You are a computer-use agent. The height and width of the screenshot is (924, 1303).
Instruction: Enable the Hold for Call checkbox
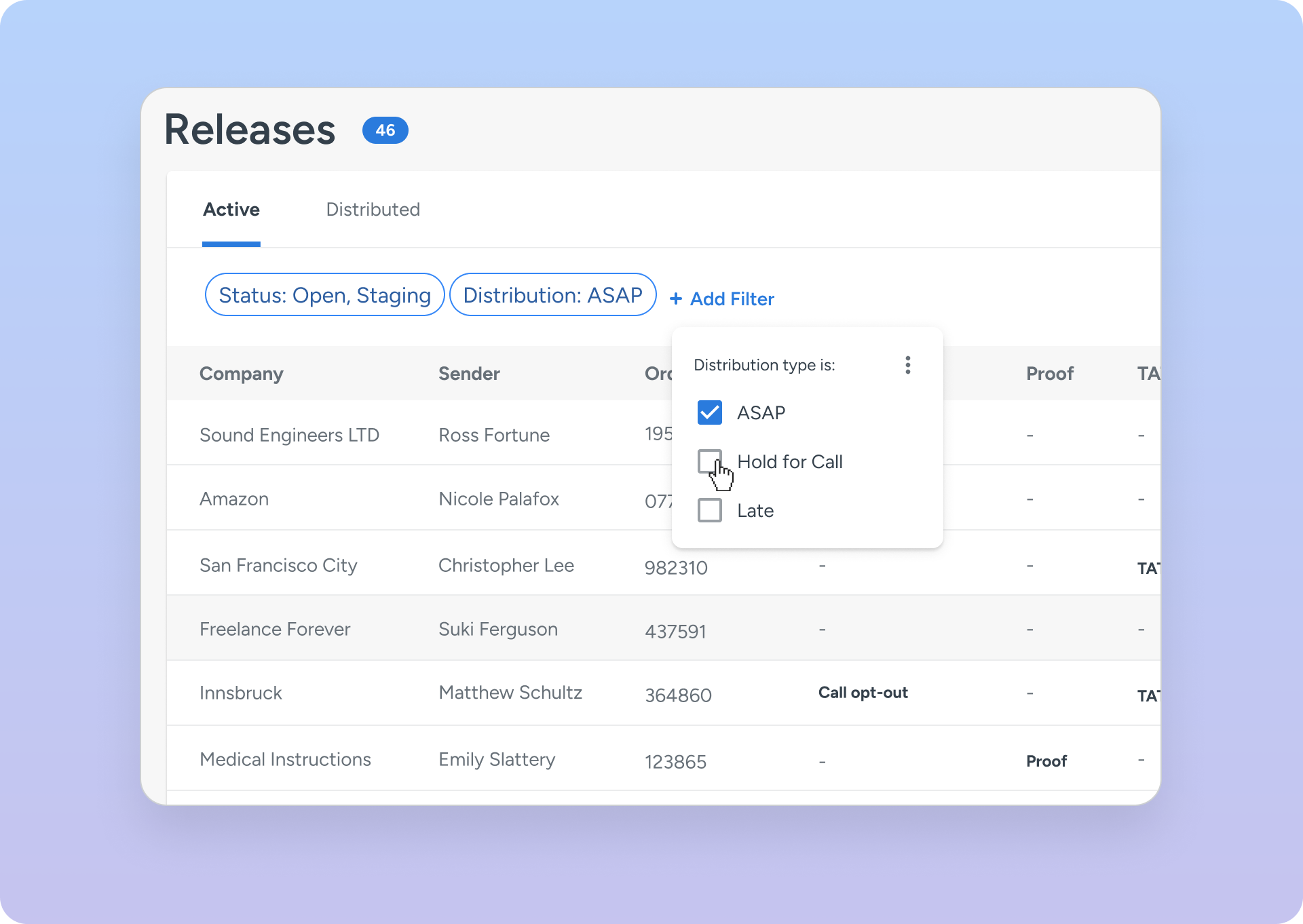(709, 461)
